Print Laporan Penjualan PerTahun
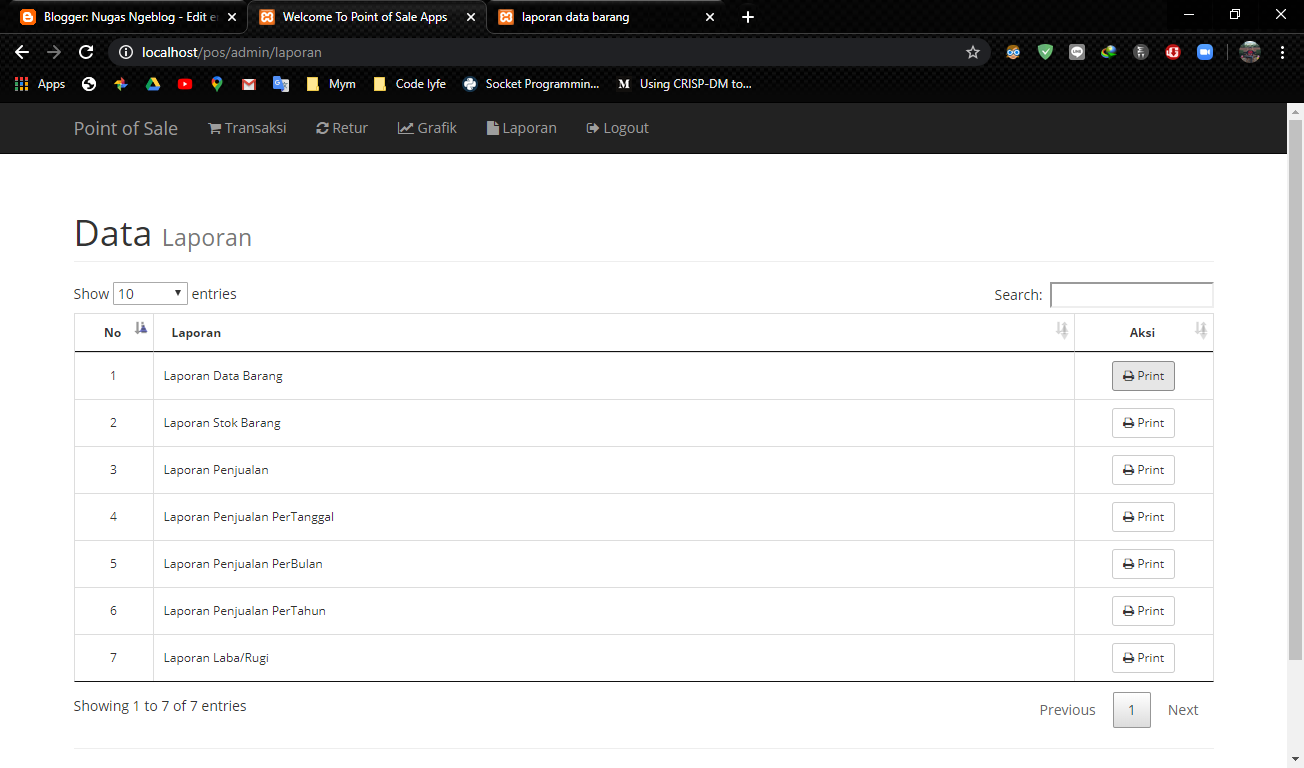This screenshot has width=1304, height=768. (x=1143, y=611)
